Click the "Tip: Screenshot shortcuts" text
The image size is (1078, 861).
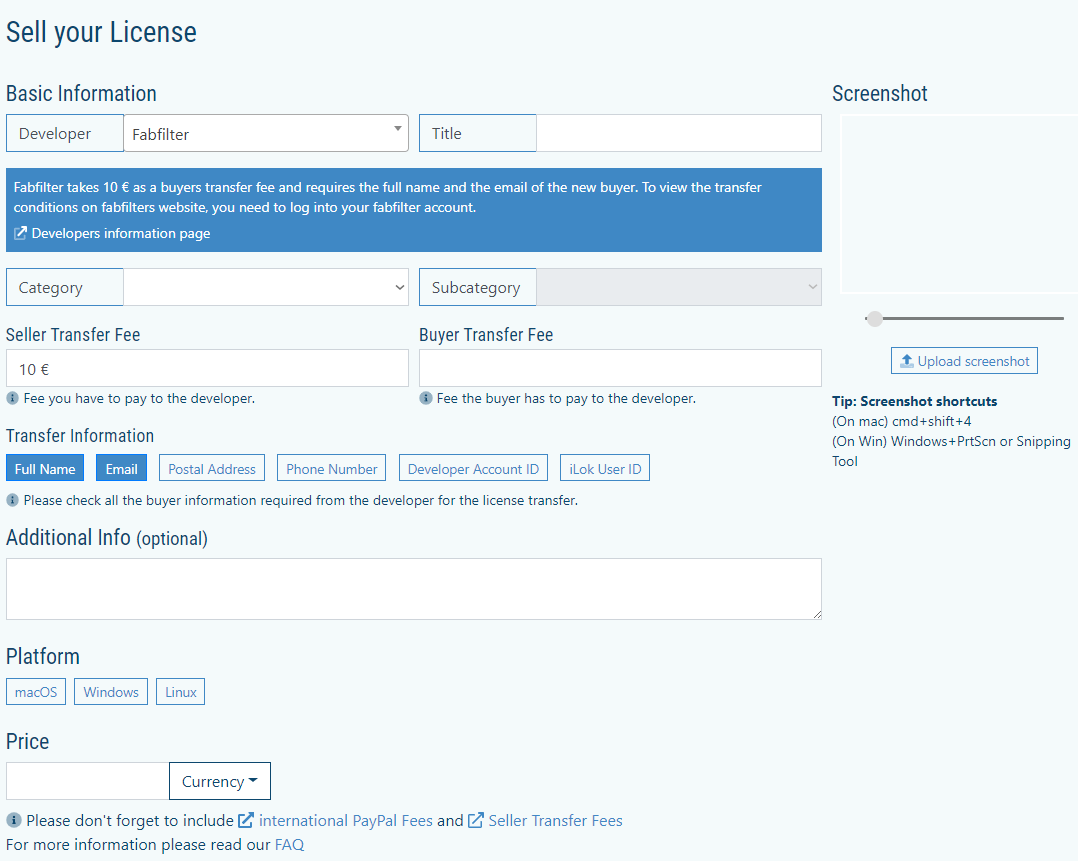pos(914,401)
